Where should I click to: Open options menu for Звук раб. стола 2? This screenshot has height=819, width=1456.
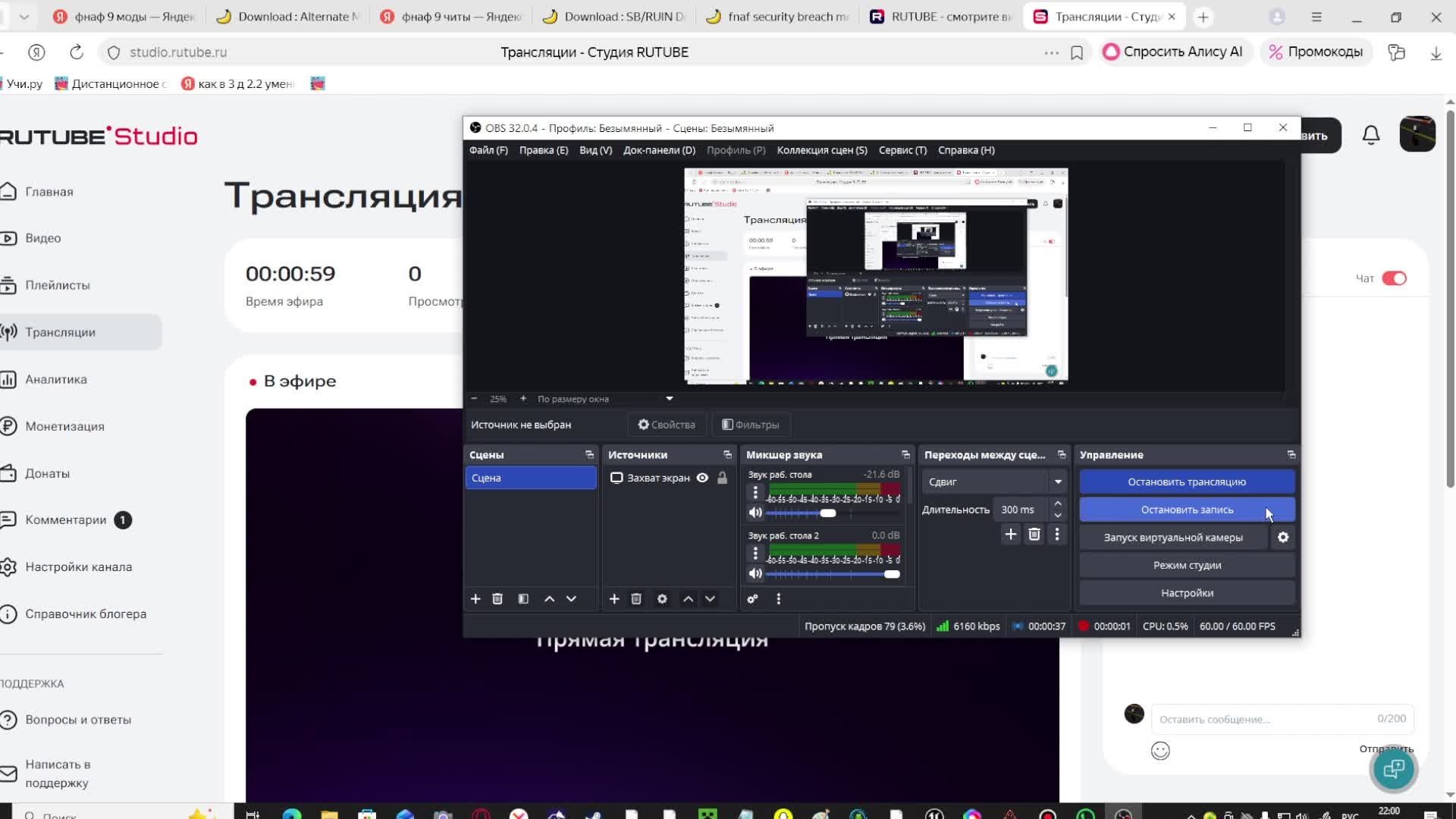(x=755, y=554)
